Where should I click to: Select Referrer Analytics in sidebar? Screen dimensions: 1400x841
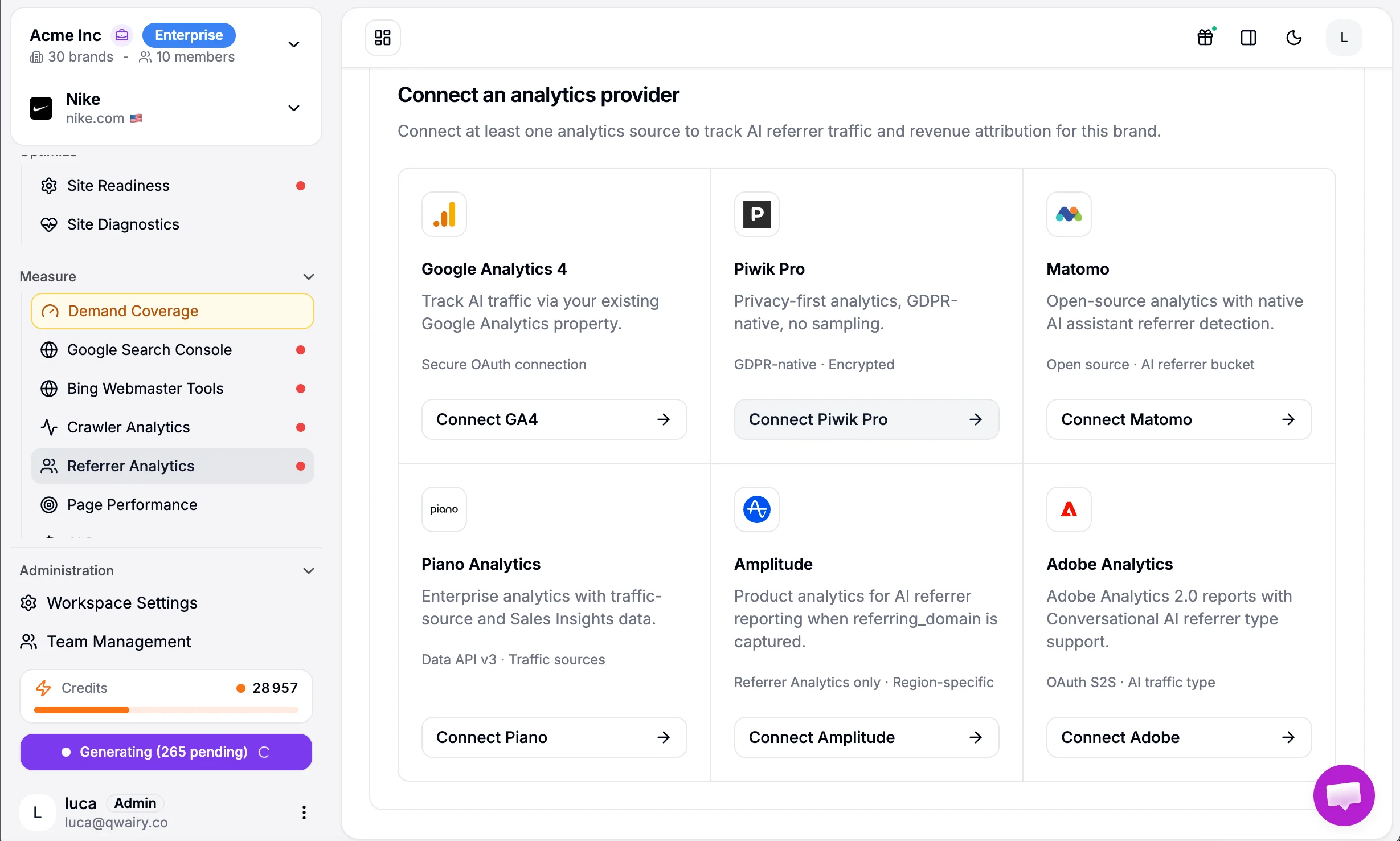coord(173,466)
